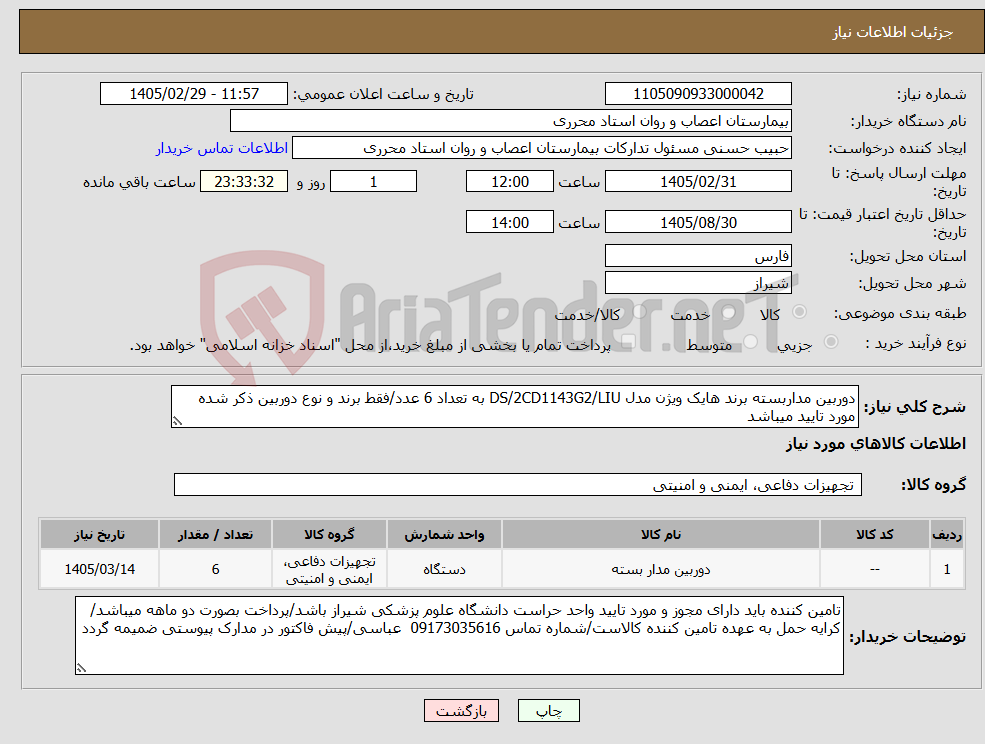The height and width of the screenshot is (744, 985).
Task: Click the نام کالا column header
Action: (x=660, y=534)
